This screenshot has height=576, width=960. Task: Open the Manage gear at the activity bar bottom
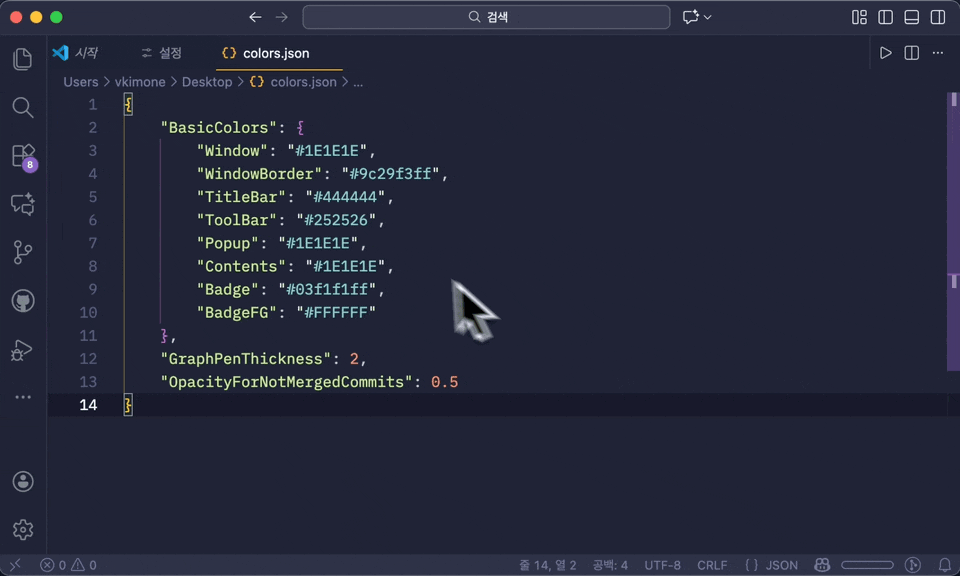(22, 530)
